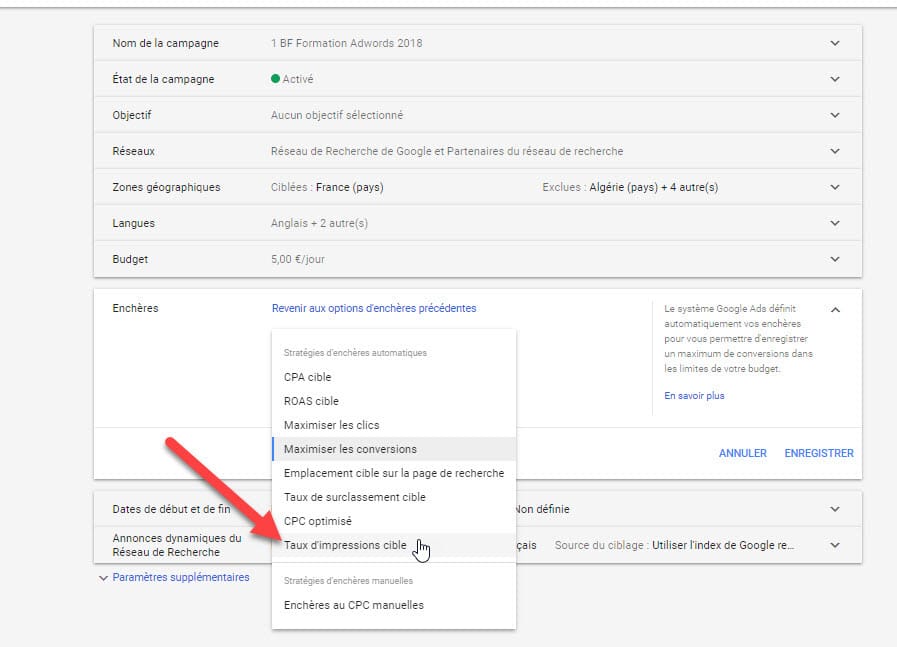The height and width of the screenshot is (647, 897).
Task: Click the Anglais + 2 autre(s) value
Action: pyautogui.click(x=319, y=223)
